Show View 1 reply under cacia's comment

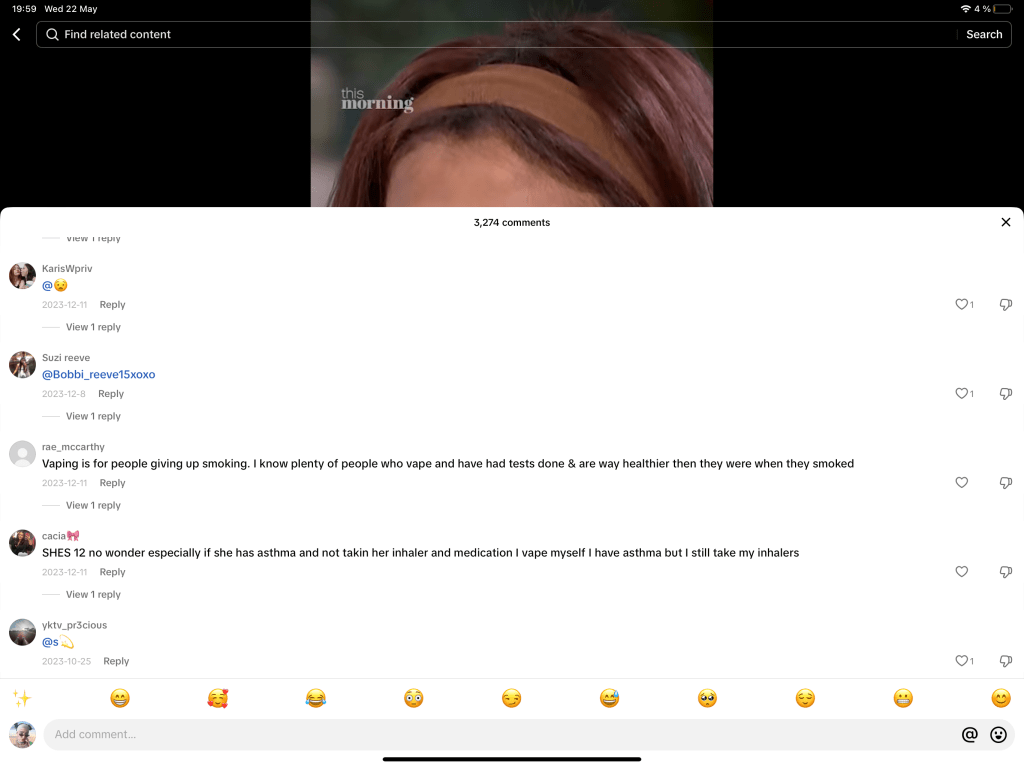[x=93, y=595]
